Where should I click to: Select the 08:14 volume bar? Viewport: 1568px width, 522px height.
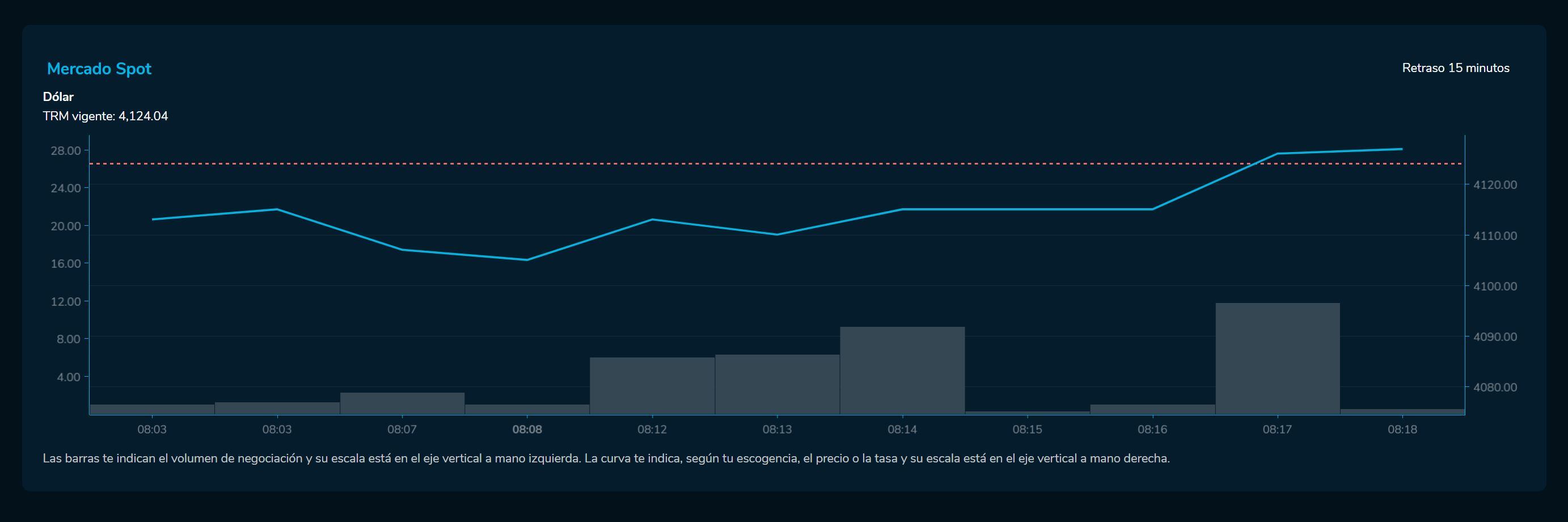point(902,371)
